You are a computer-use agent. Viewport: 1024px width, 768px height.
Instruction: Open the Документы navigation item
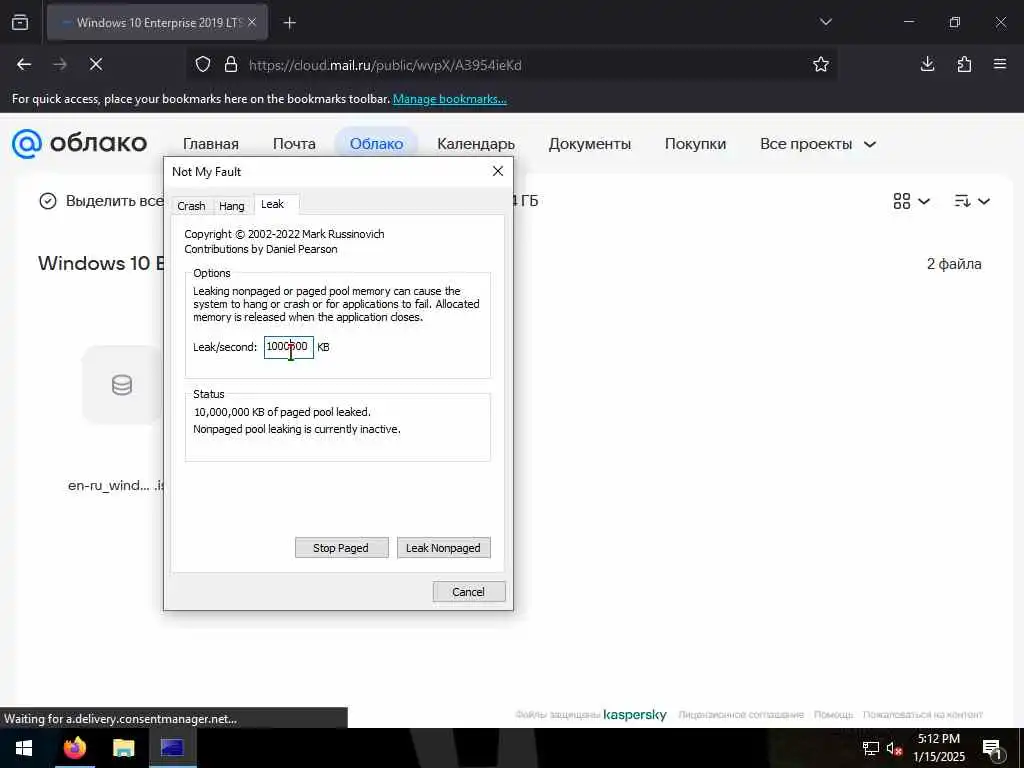click(590, 144)
